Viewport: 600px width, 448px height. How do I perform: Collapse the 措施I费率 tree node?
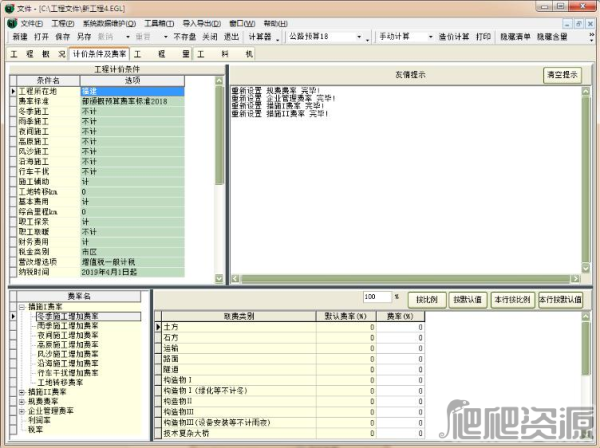point(22,307)
